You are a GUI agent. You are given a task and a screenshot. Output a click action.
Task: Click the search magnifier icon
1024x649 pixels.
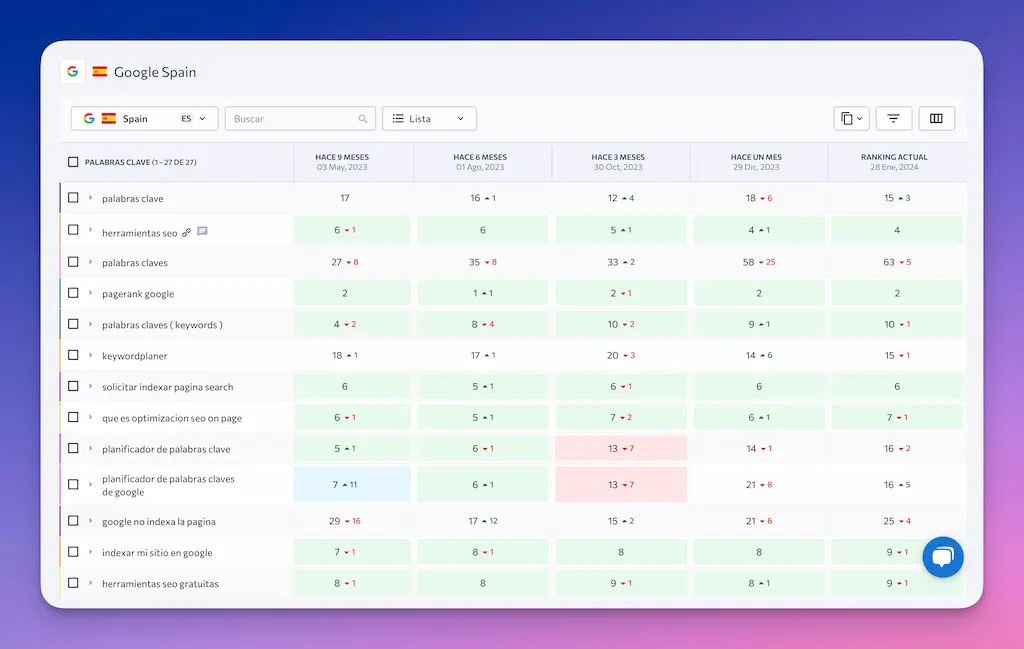pos(363,119)
